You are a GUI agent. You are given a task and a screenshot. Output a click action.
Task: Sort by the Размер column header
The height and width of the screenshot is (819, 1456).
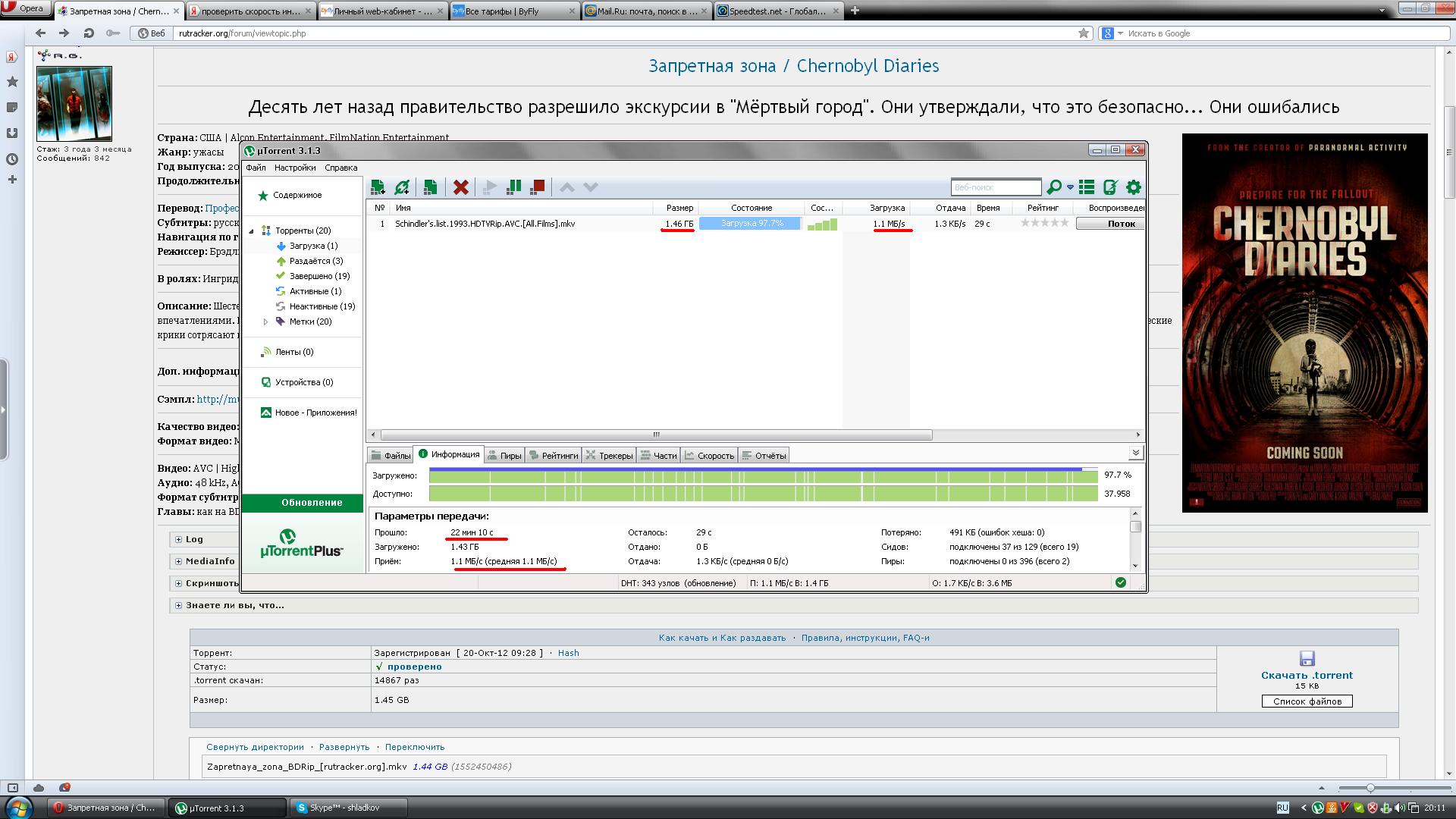(x=679, y=208)
